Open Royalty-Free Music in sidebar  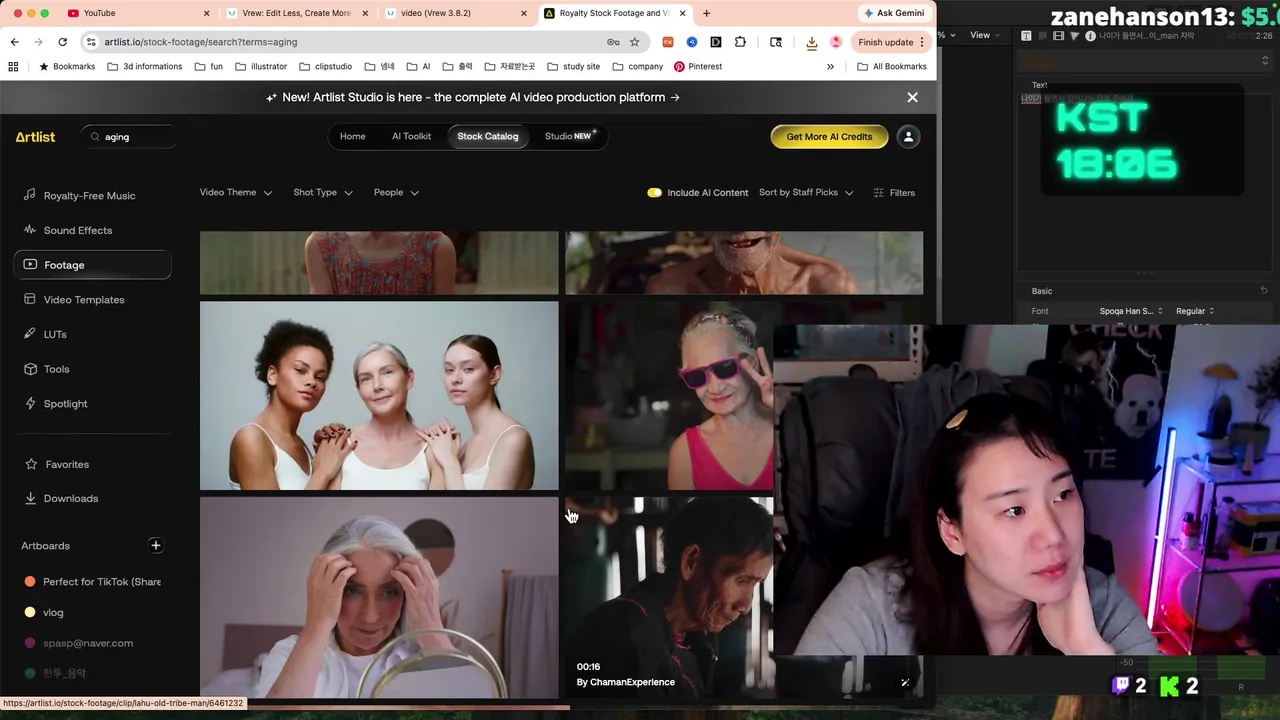tap(89, 196)
